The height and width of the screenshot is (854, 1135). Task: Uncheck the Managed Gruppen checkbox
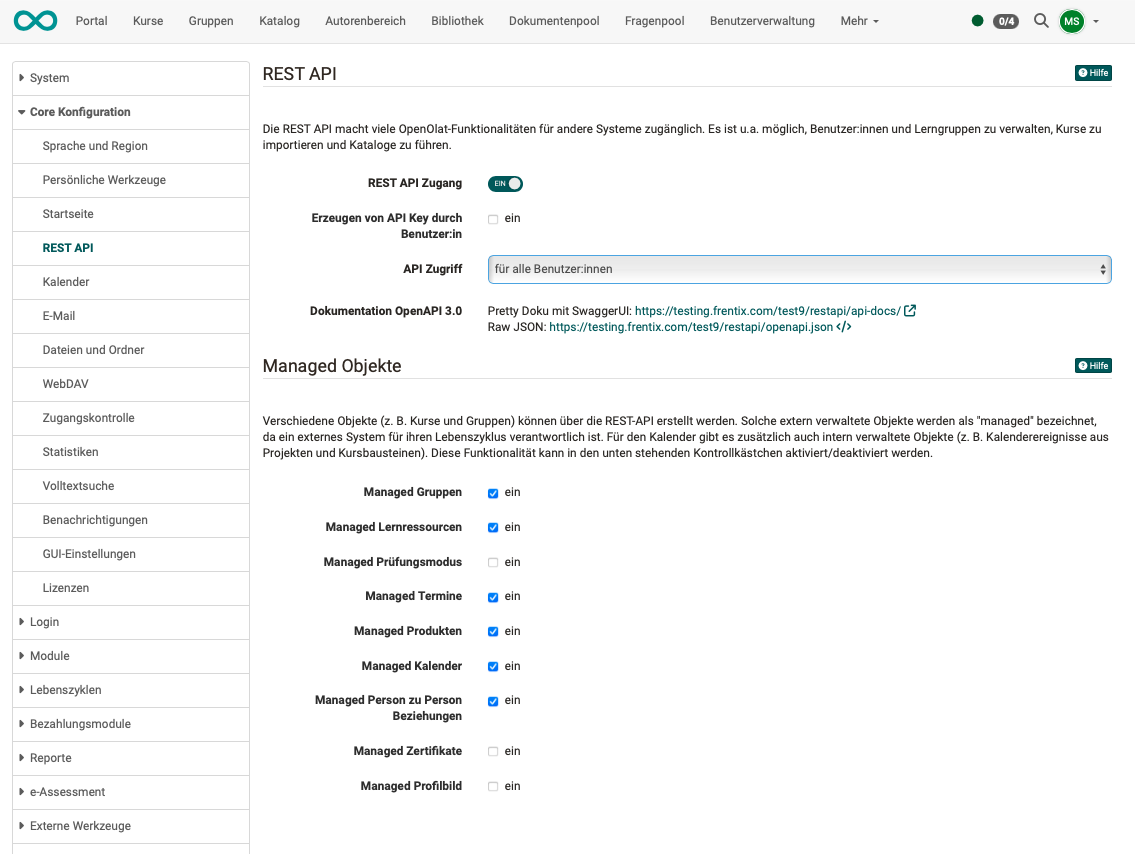tap(492, 492)
